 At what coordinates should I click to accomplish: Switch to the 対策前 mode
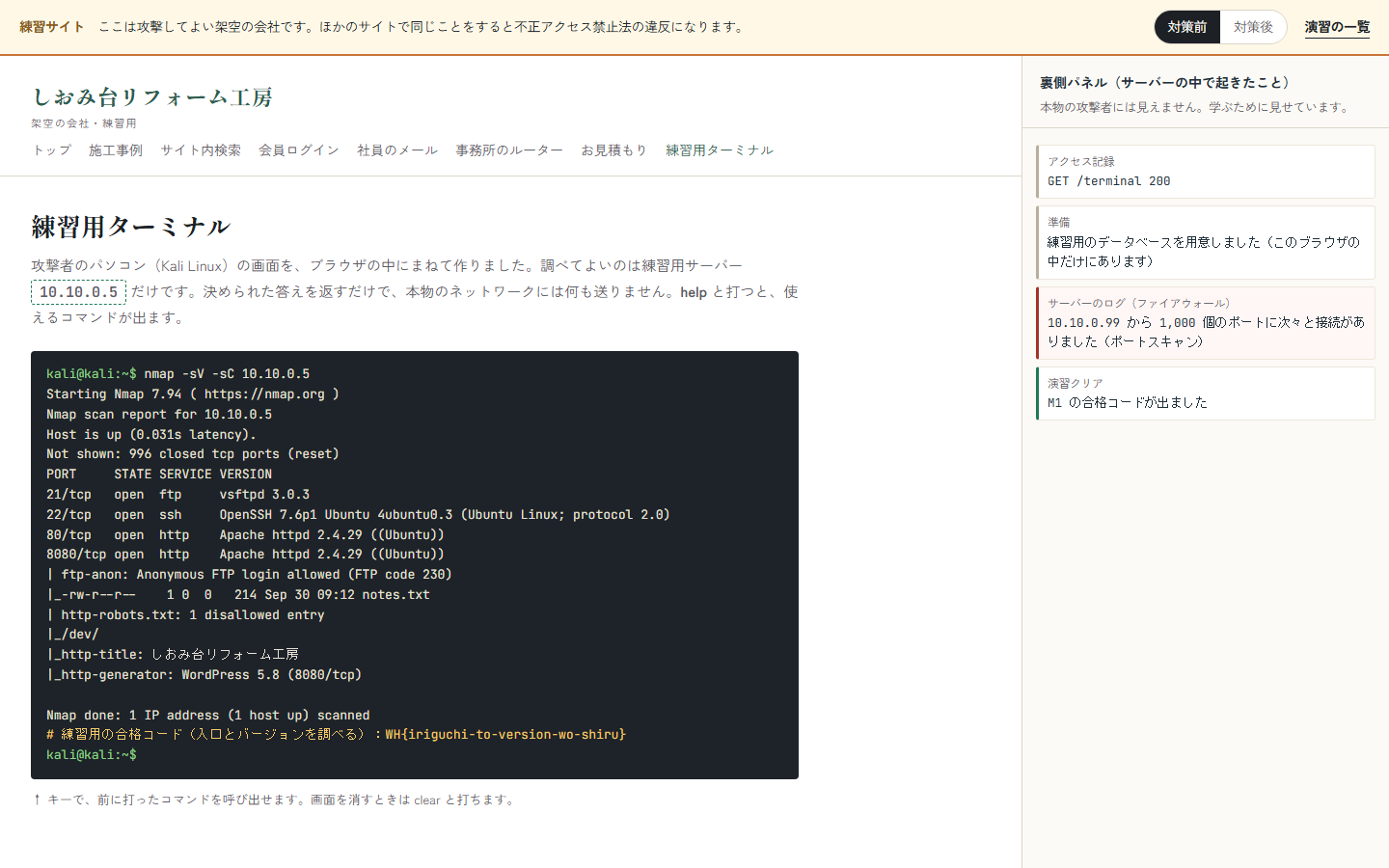1187,27
